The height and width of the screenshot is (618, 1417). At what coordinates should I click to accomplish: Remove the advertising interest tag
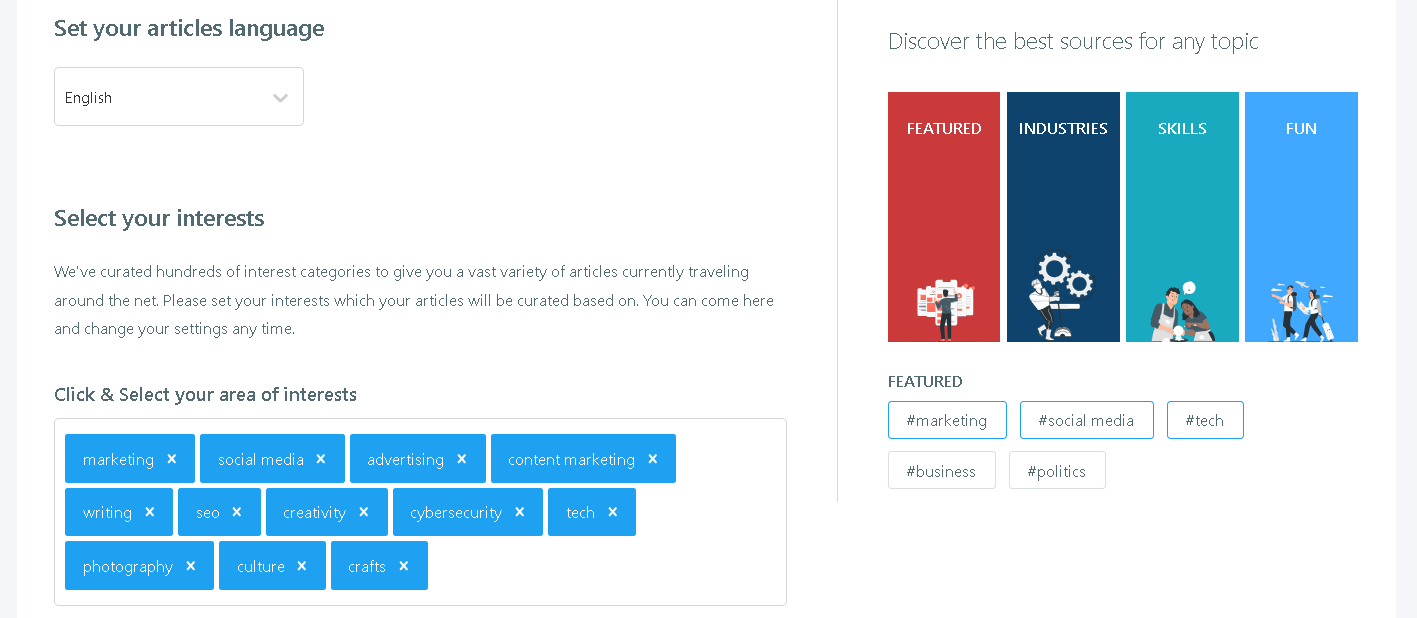click(460, 458)
